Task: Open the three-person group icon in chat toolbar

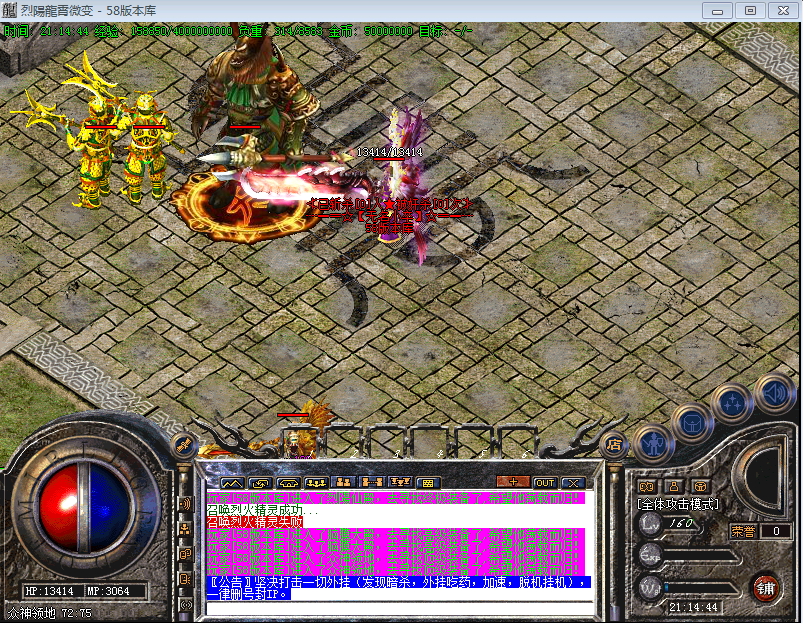Action: pos(316,483)
